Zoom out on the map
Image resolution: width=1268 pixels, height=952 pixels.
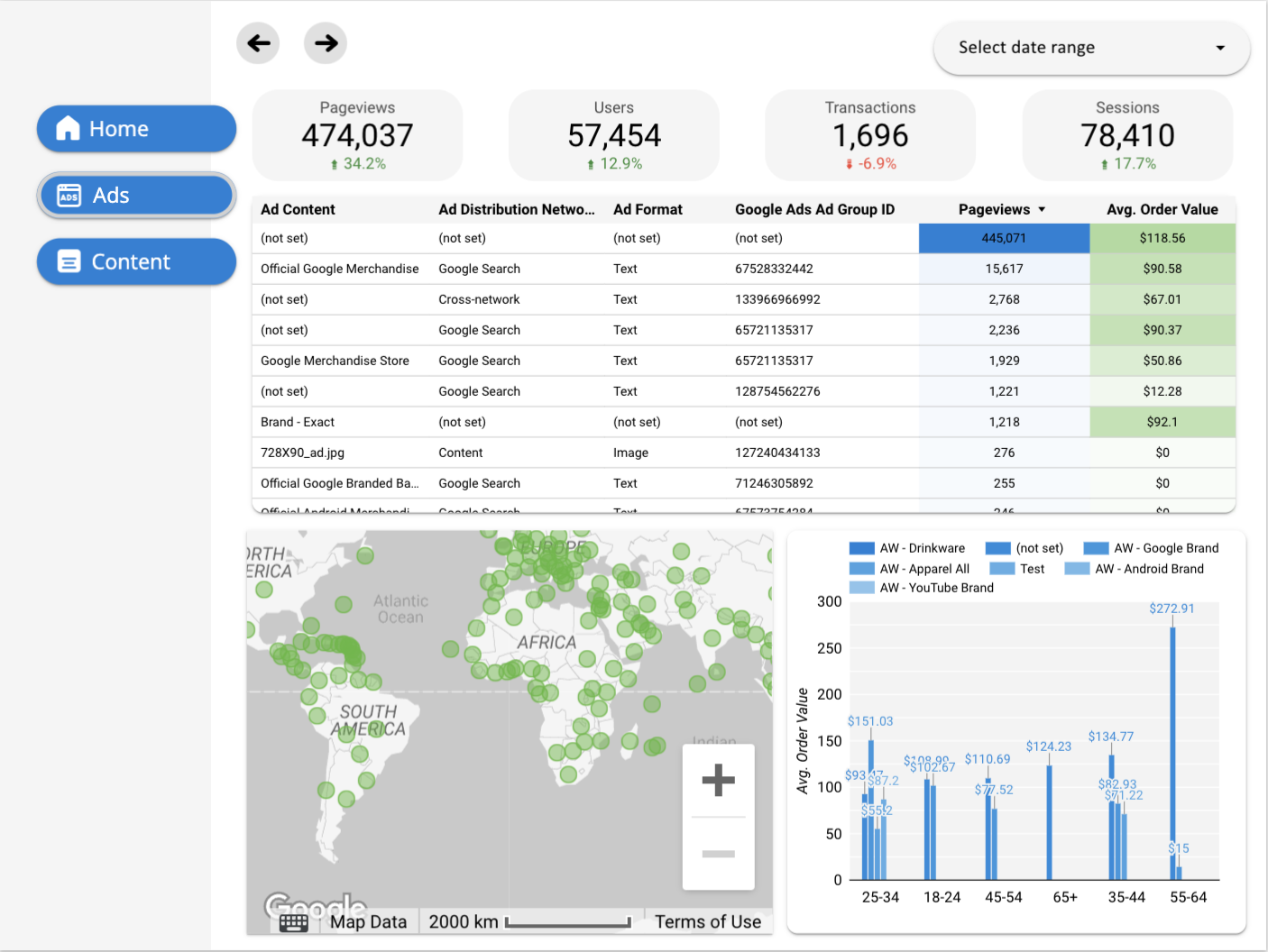(718, 854)
